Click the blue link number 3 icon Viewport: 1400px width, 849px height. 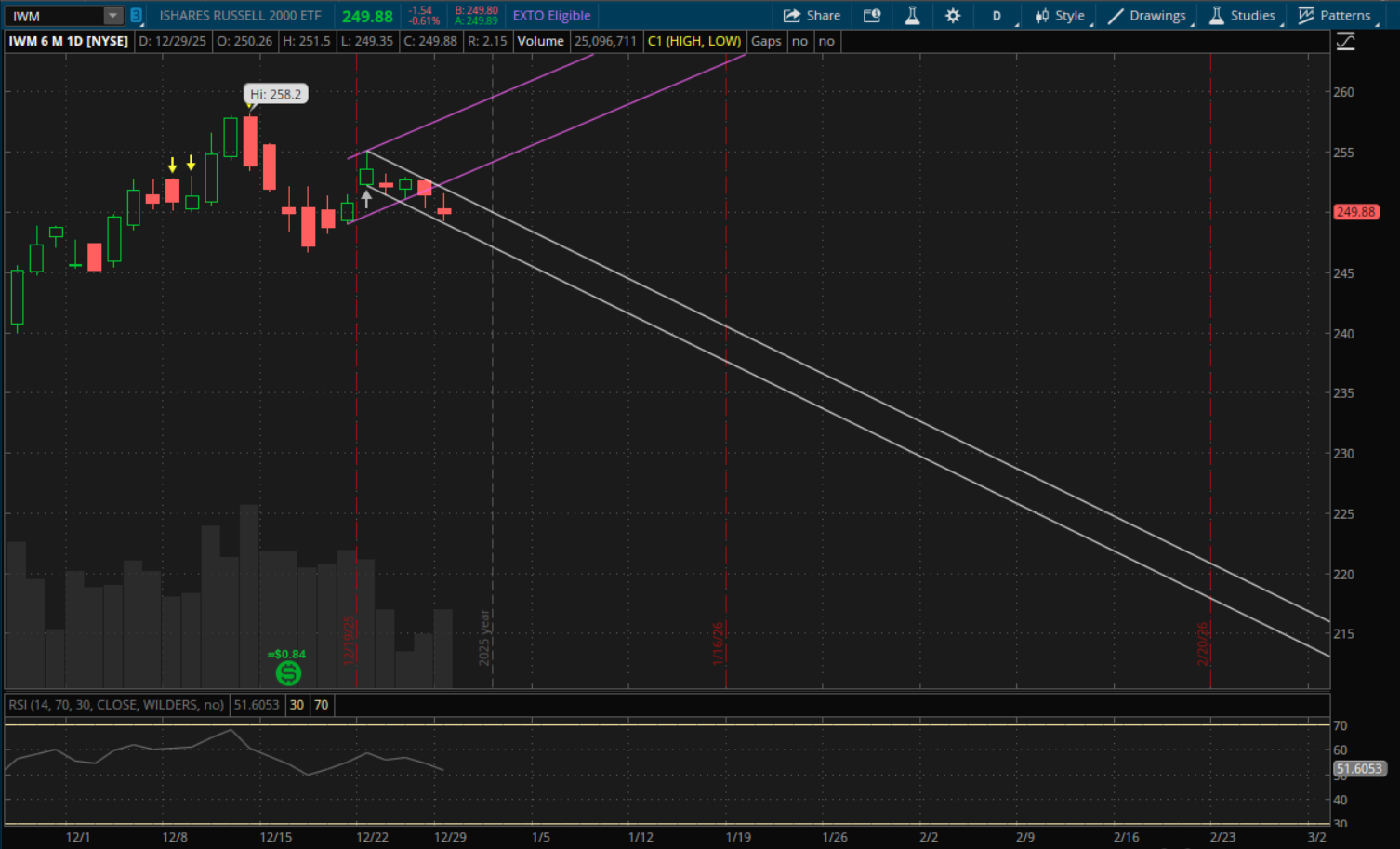[136, 16]
